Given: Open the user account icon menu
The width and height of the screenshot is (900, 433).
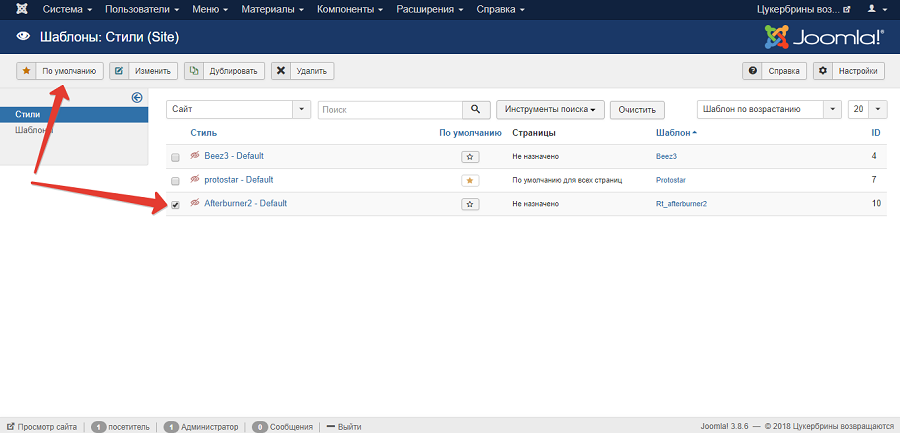Looking at the screenshot, I should (x=876, y=10).
